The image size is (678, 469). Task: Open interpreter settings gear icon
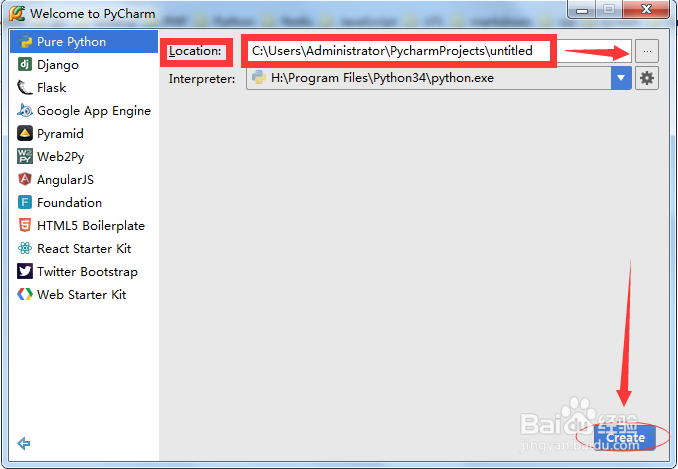647,78
